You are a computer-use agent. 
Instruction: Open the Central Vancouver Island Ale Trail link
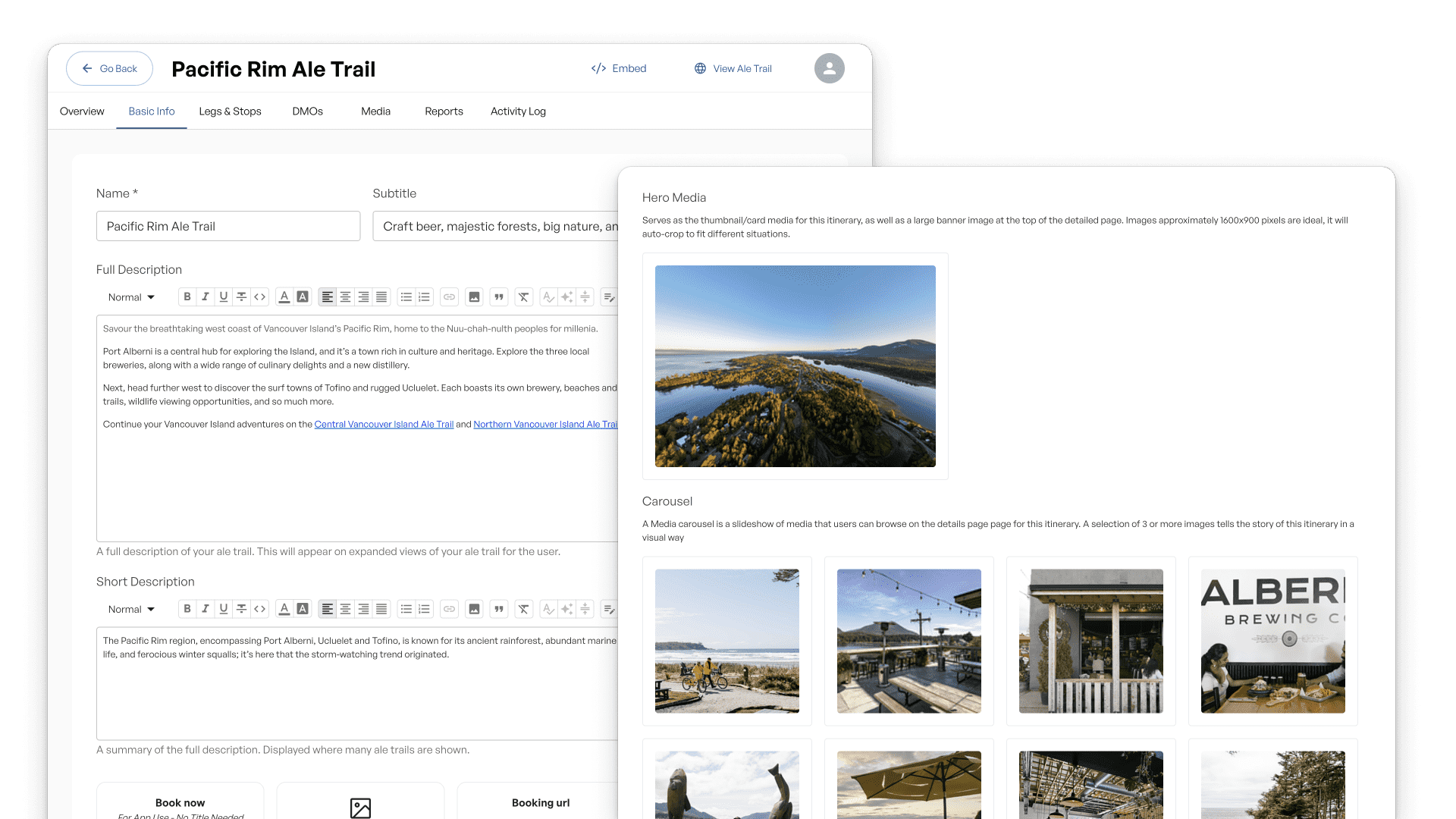384,425
